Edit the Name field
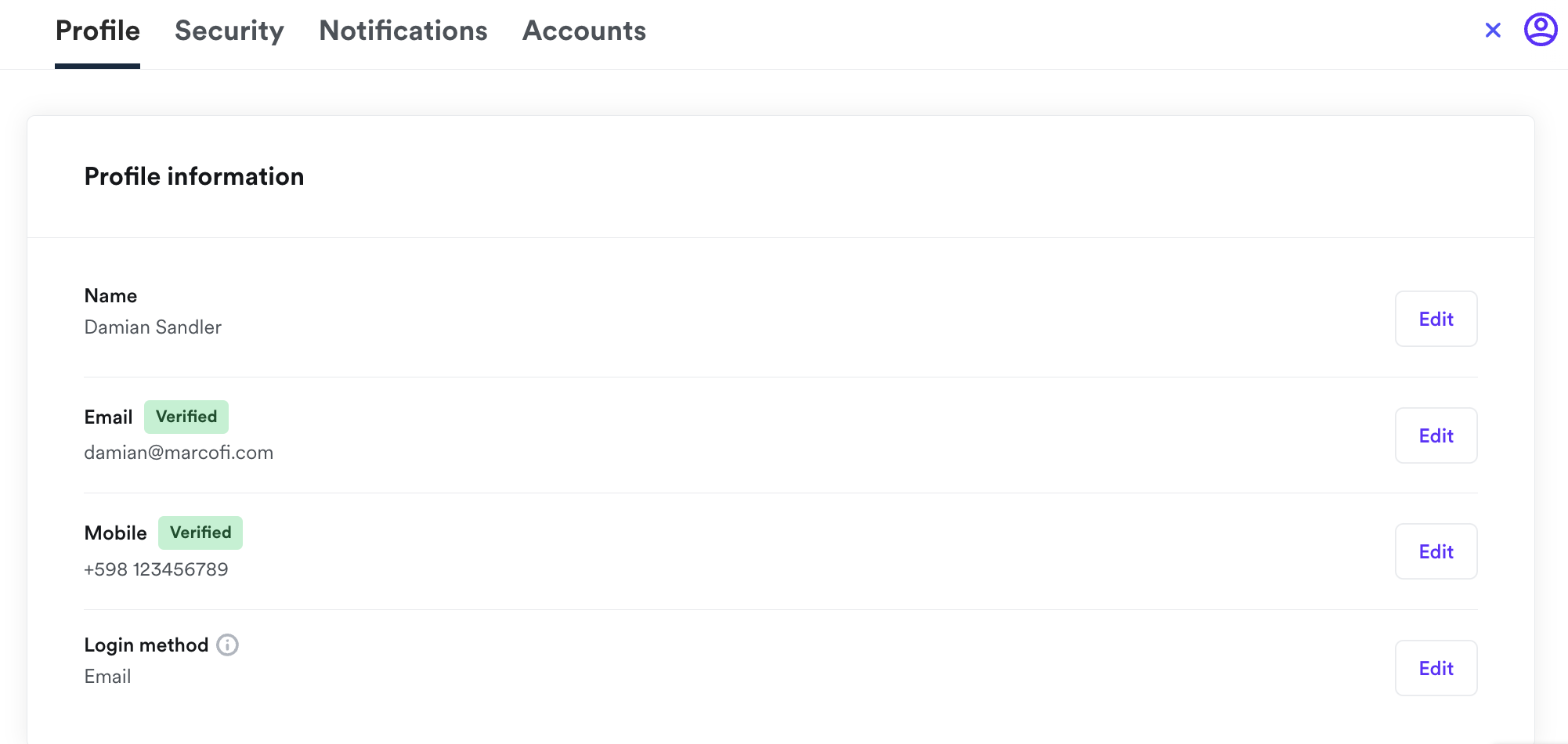This screenshot has width=1568, height=744. point(1436,319)
